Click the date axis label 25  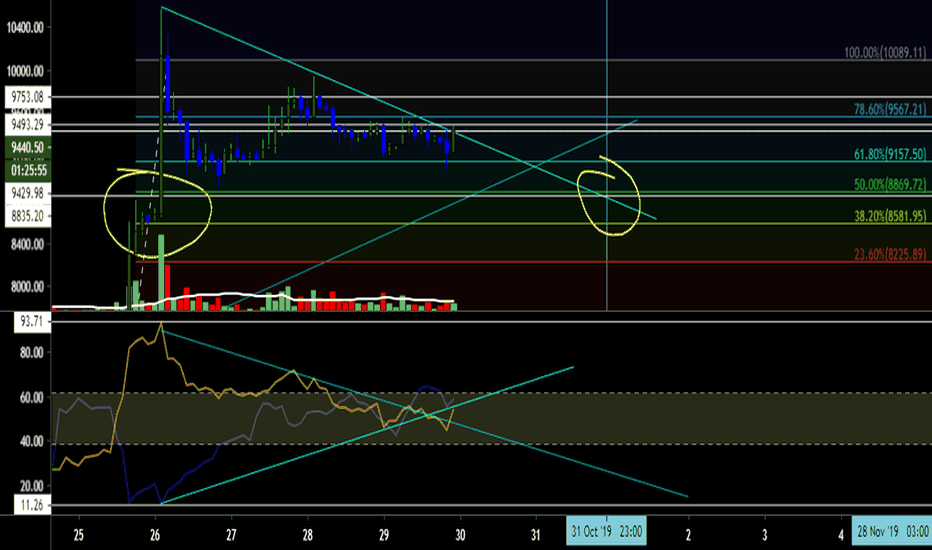tap(78, 535)
